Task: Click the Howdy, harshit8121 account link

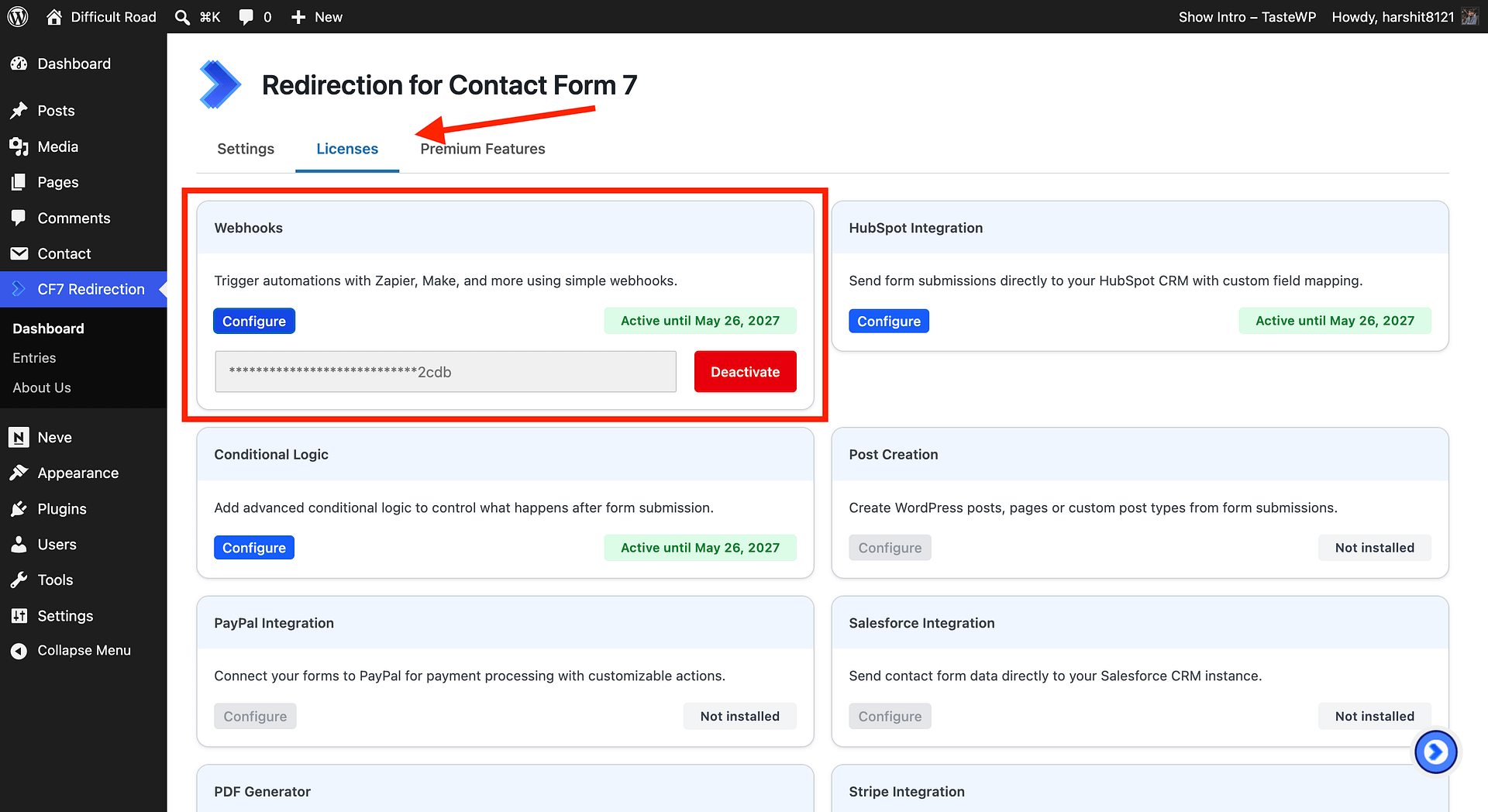Action: pyautogui.click(x=1393, y=17)
